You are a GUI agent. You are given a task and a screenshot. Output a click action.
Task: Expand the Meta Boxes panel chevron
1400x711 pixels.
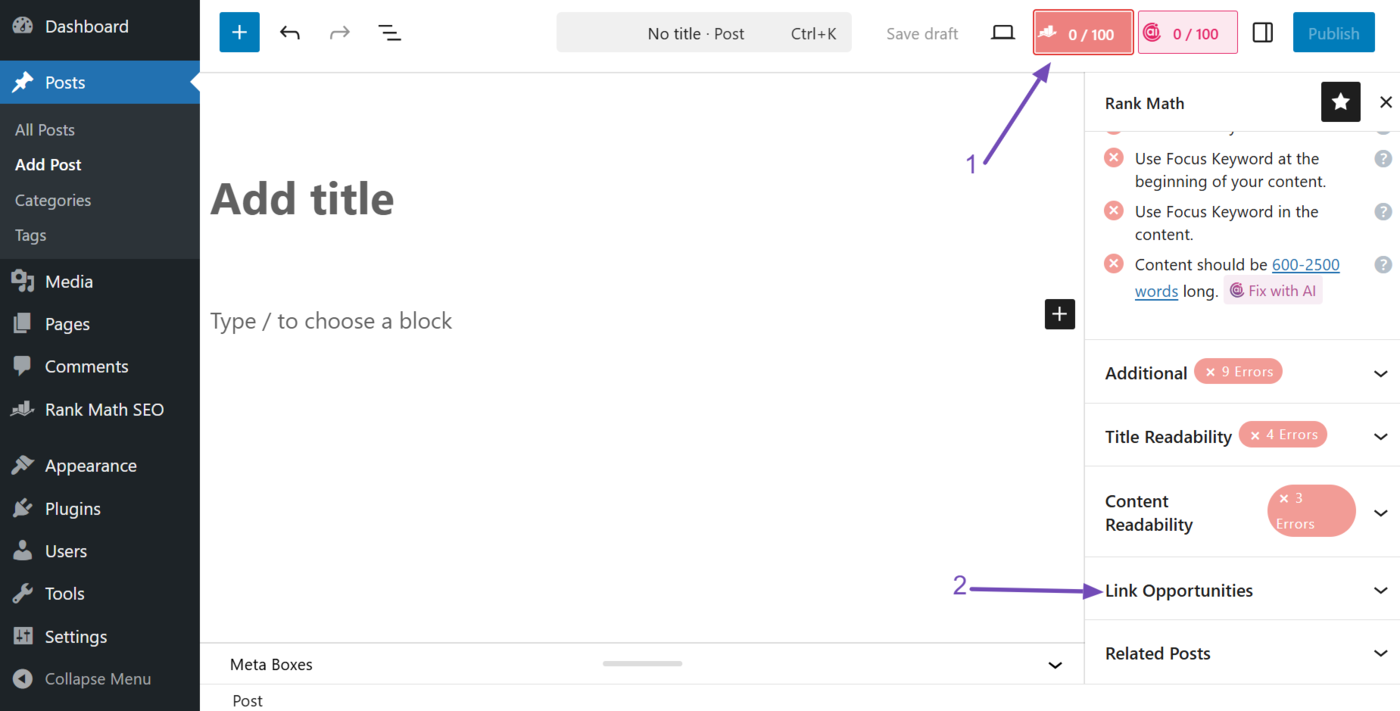coord(1055,665)
